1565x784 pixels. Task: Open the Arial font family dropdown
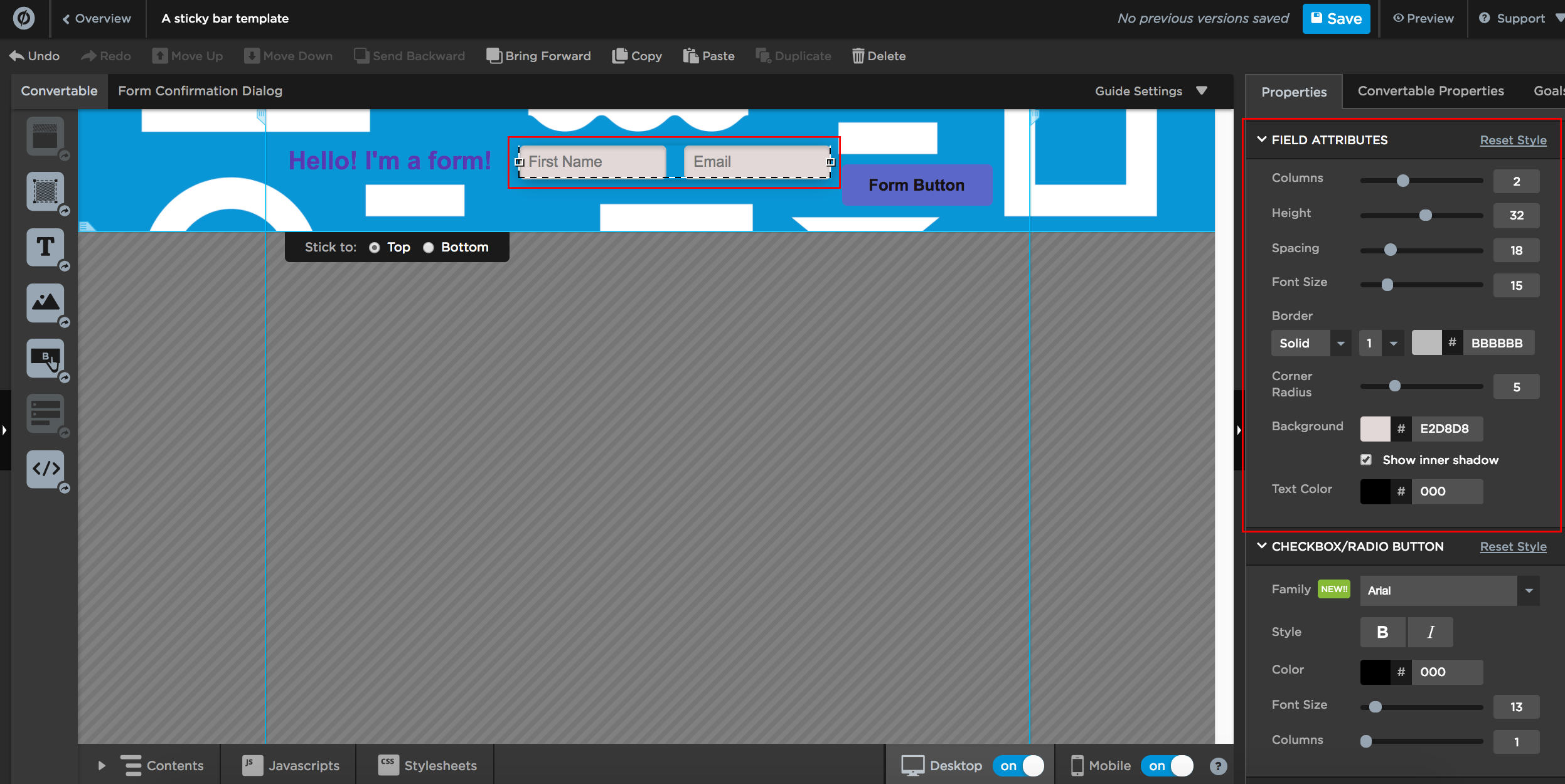click(x=1449, y=590)
